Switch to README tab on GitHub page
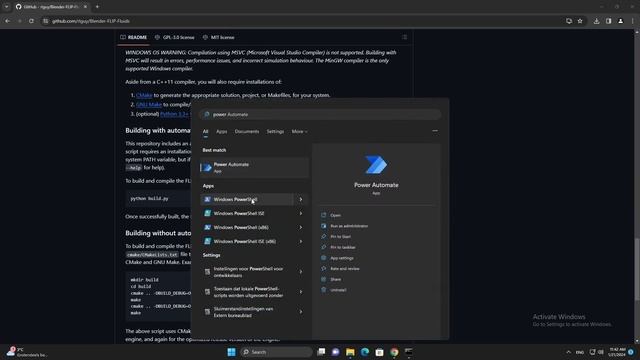The image size is (640, 360). pos(133,37)
